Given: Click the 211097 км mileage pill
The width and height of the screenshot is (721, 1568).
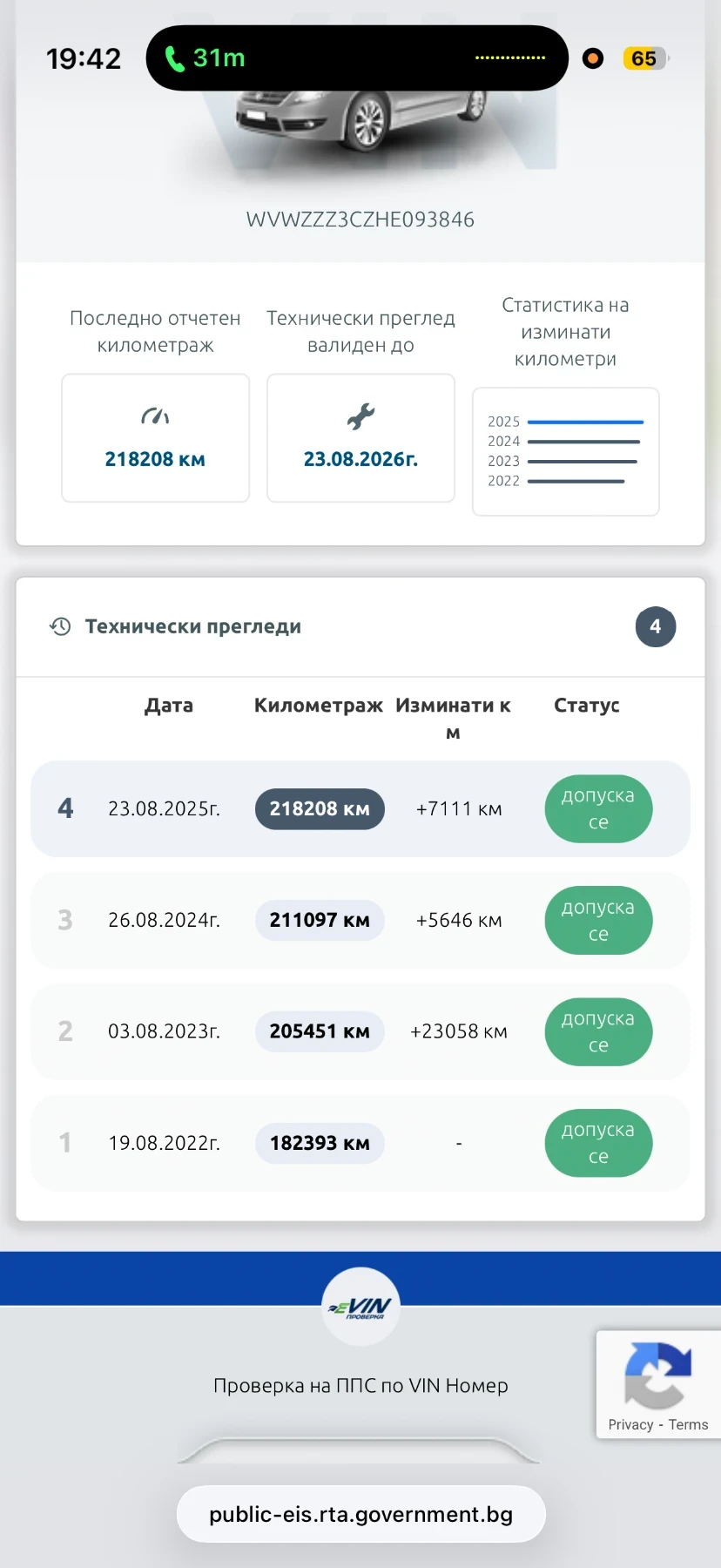Looking at the screenshot, I should point(320,921).
